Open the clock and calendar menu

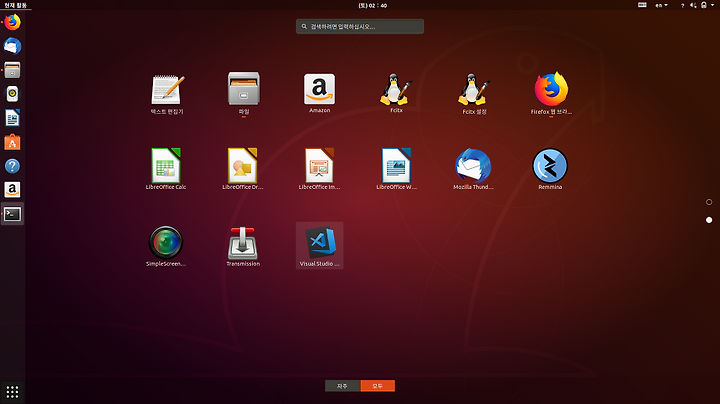(373, 6)
